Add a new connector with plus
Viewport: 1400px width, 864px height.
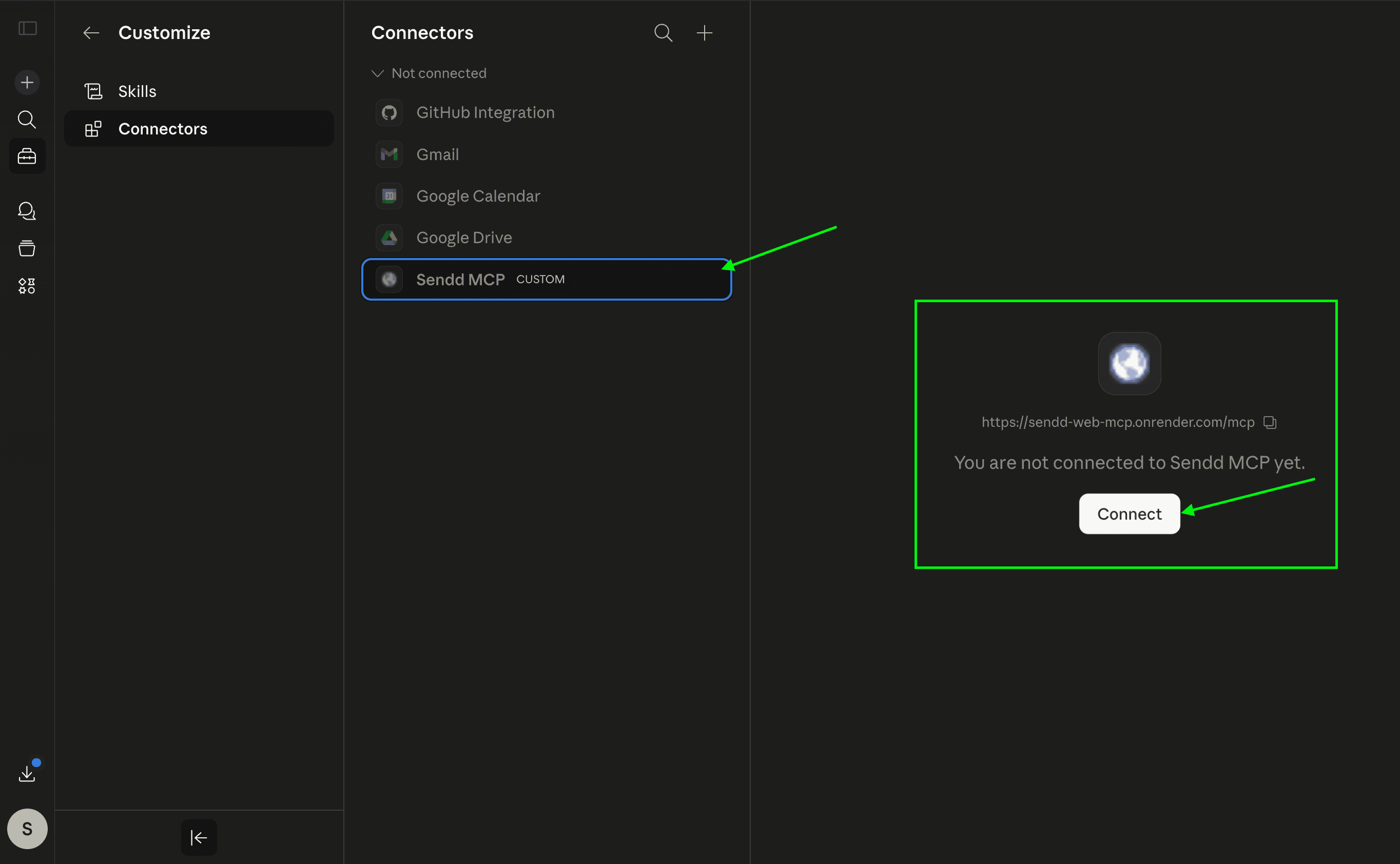click(704, 33)
